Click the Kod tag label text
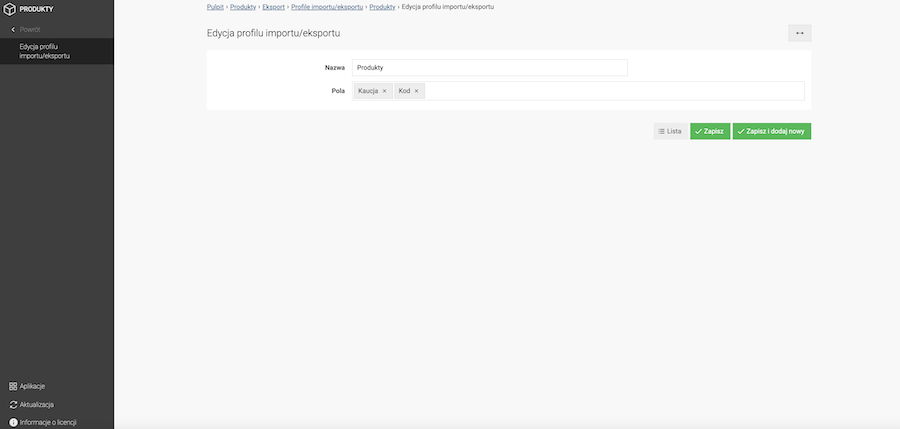Image resolution: width=900 pixels, height=429 pixels. coord(404,91)
